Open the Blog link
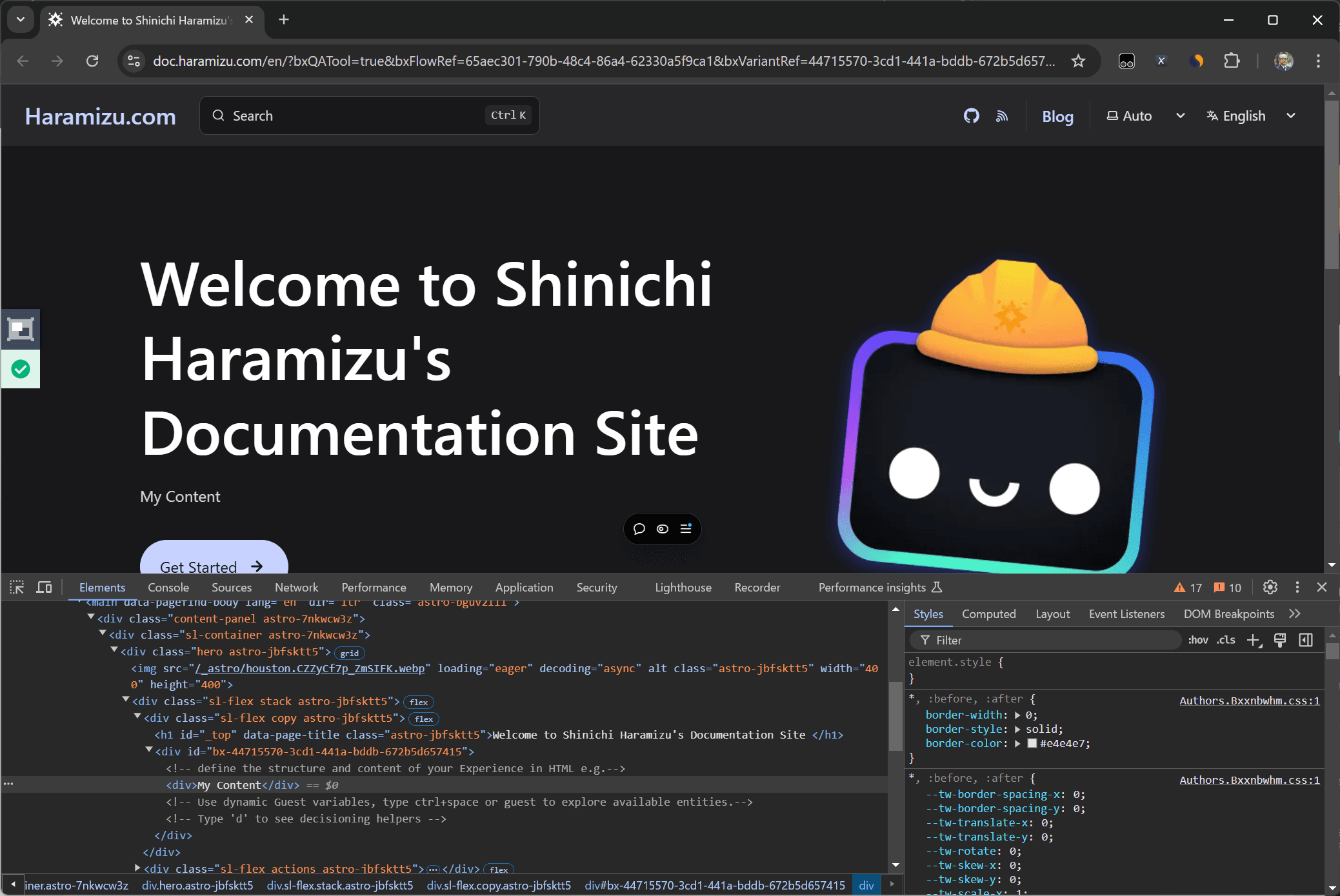The height and width of the screenshot is (896, 1340). click(x=1057, y=117)
